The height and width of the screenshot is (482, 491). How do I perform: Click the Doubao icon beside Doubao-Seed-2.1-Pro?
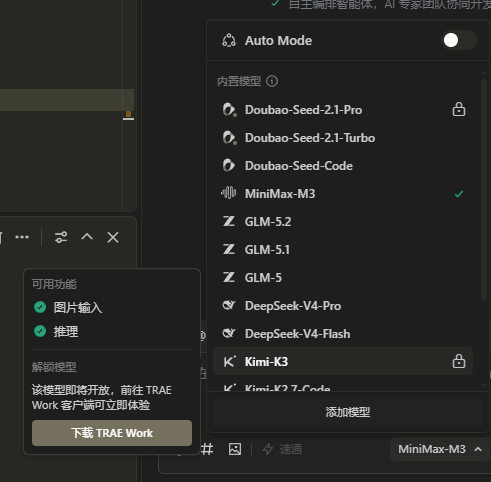(229, 110)
